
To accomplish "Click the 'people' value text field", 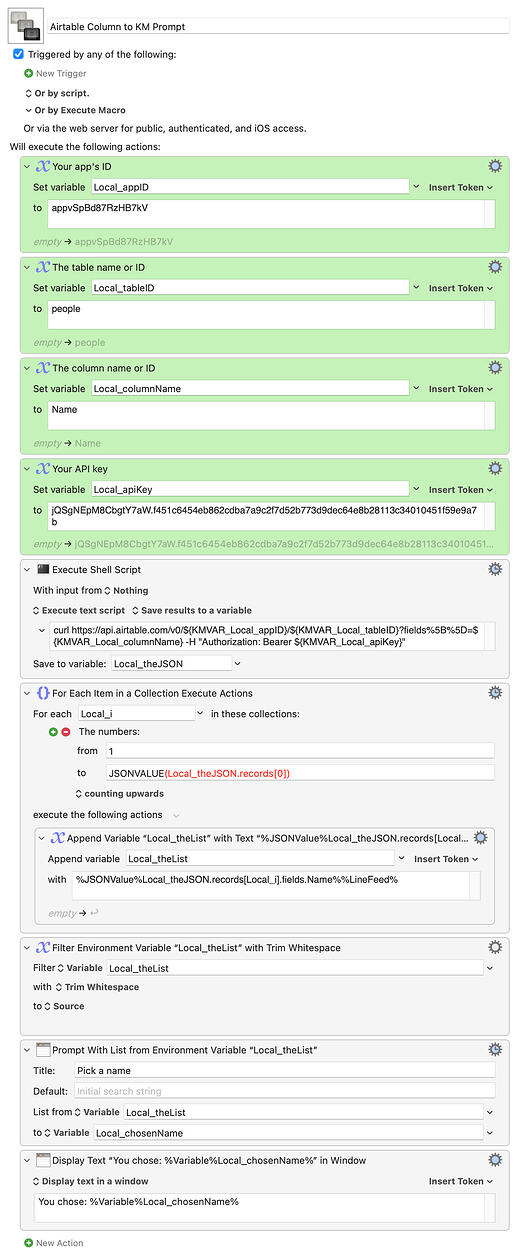I will click(x=270, y=315).
